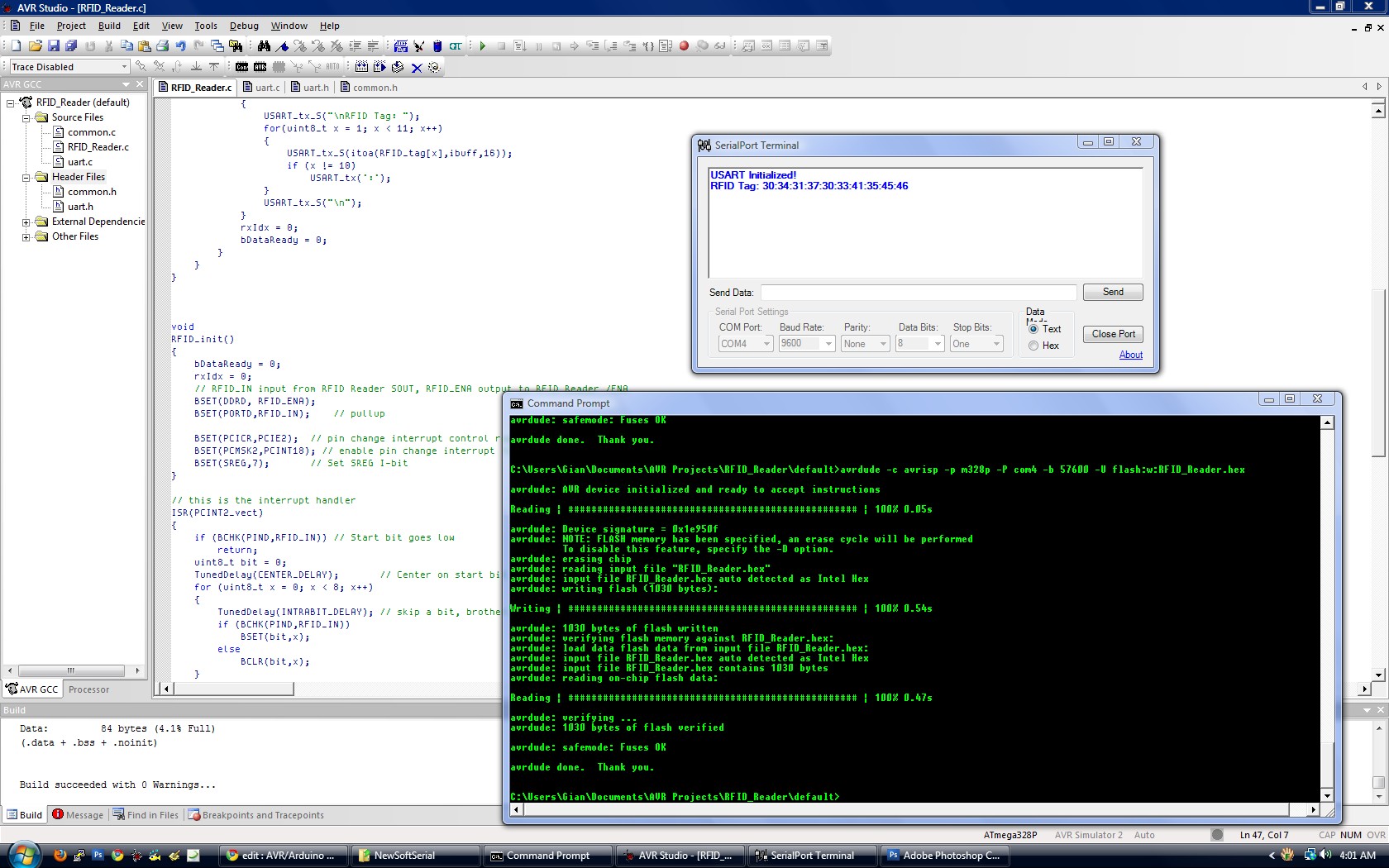Open the Data Bits dropdown
Image resolution: width=1389 pixels, height=868 pixels.
point(920,344)
